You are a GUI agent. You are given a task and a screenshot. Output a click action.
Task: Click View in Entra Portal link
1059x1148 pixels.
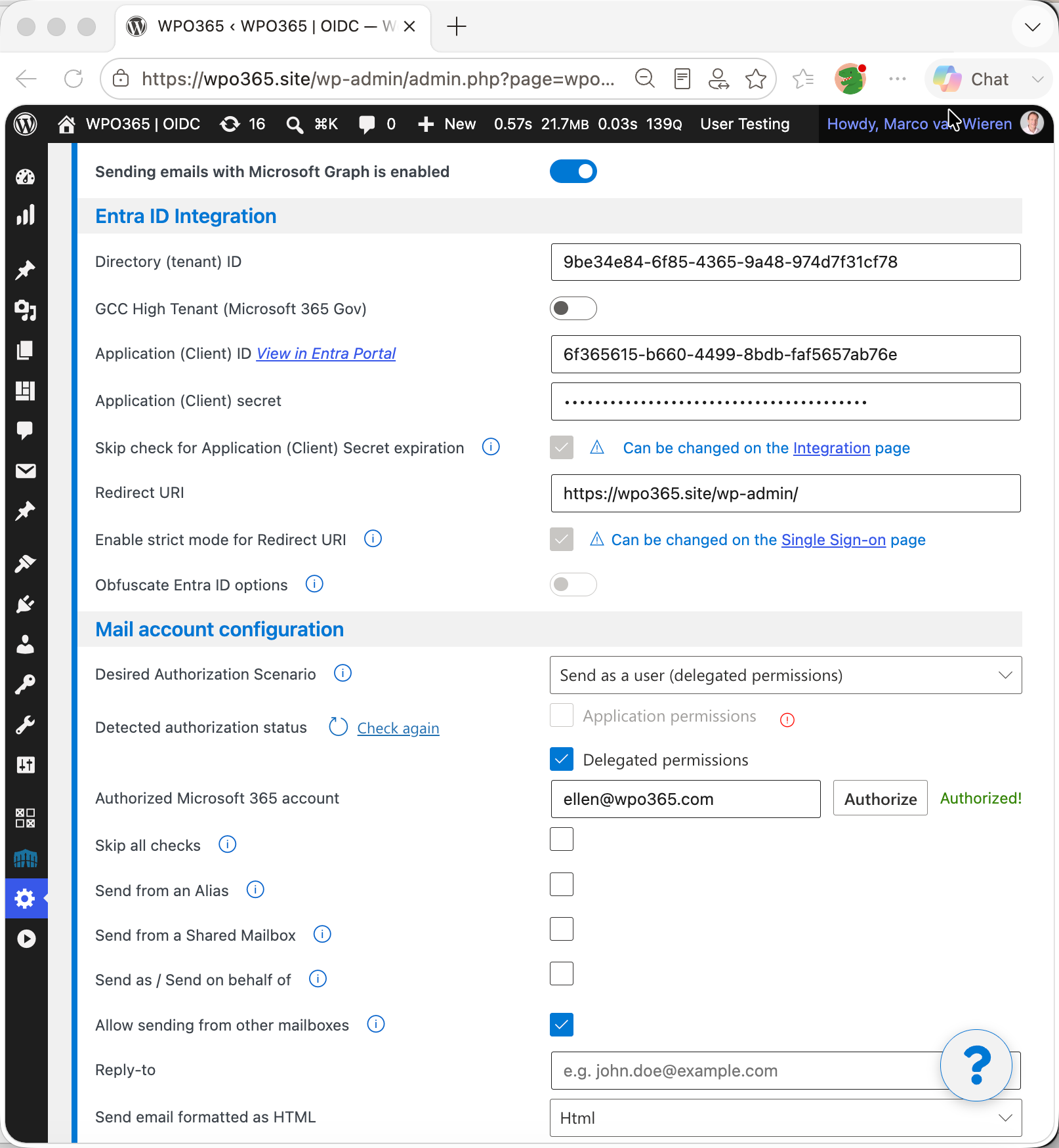pos(326,354)
